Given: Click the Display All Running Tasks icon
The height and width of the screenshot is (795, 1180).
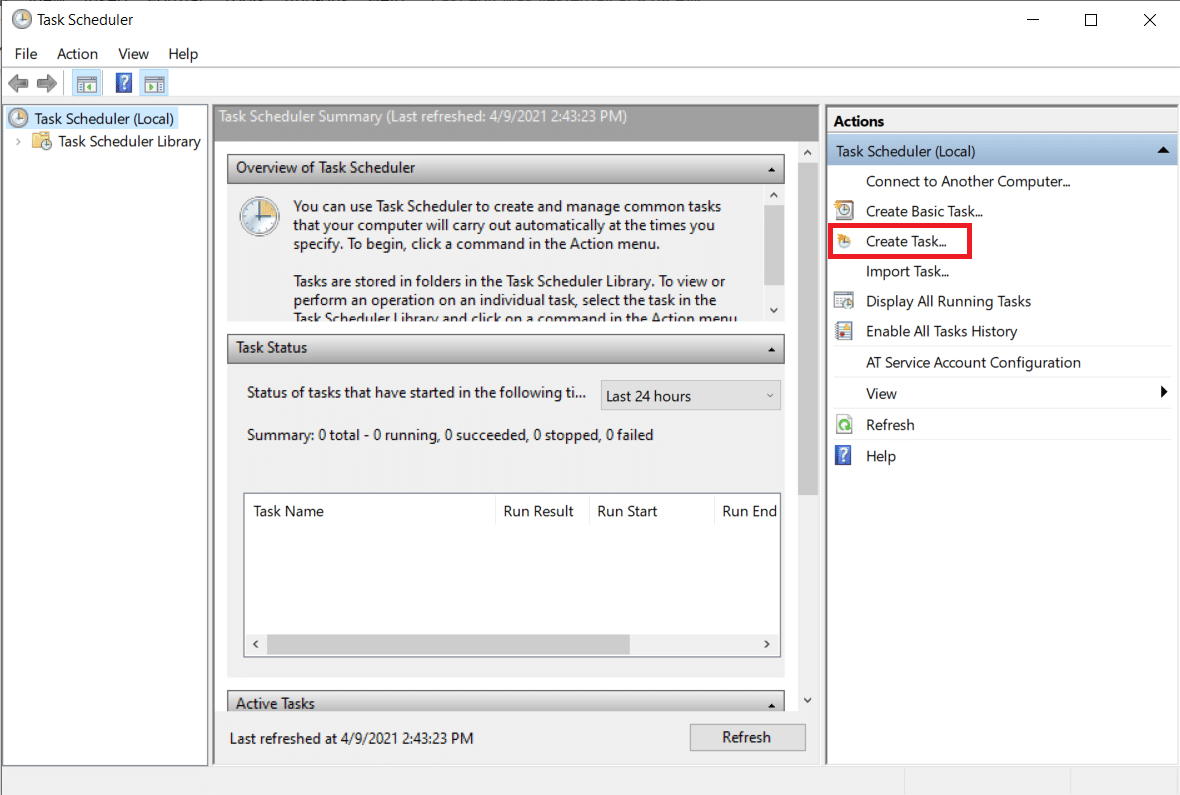Looking at the screenshot, I should click(x=844, y=301).
